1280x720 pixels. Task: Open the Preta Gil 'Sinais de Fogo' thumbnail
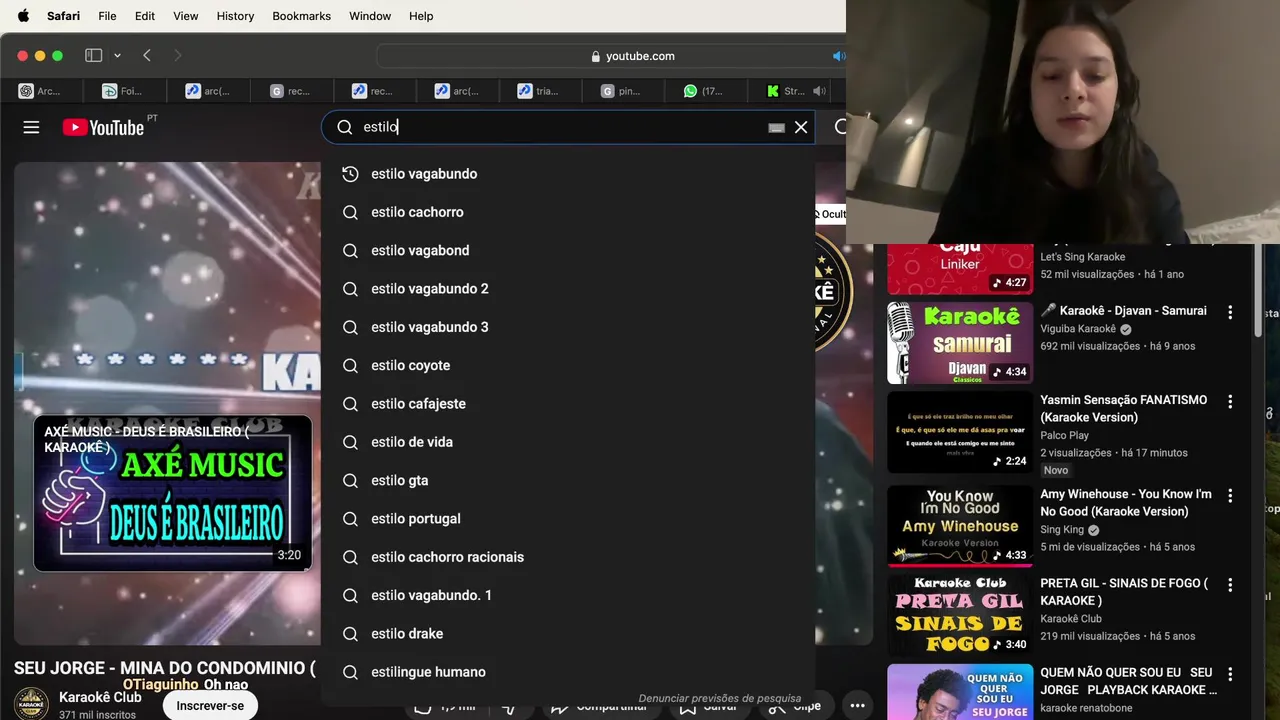[960, 615]
